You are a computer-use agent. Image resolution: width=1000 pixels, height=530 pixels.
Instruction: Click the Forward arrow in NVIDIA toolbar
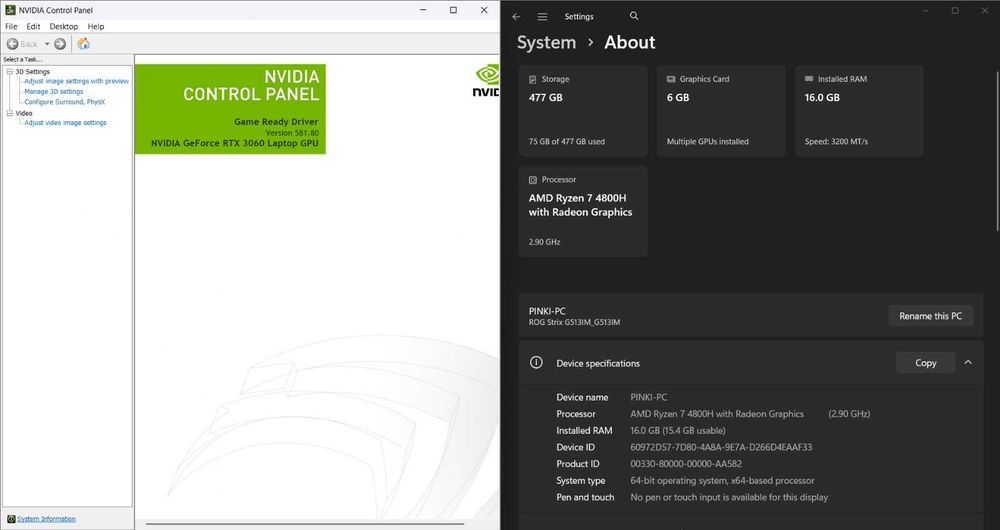point(60,44)
